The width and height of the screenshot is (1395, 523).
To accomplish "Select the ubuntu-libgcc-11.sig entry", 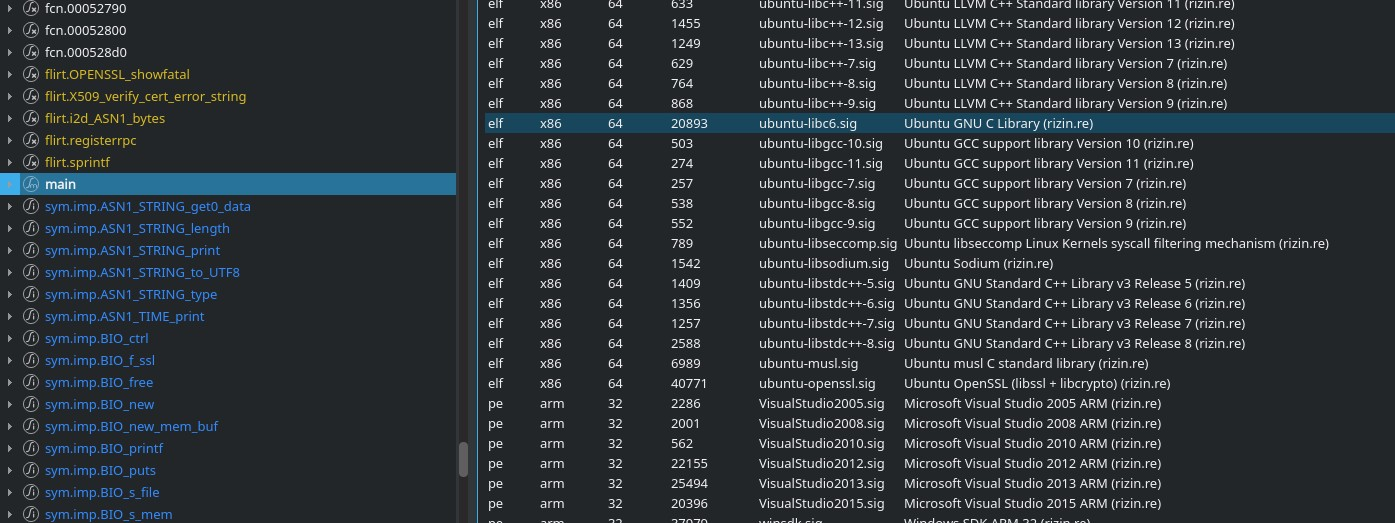I will click(x=821, y=163).
